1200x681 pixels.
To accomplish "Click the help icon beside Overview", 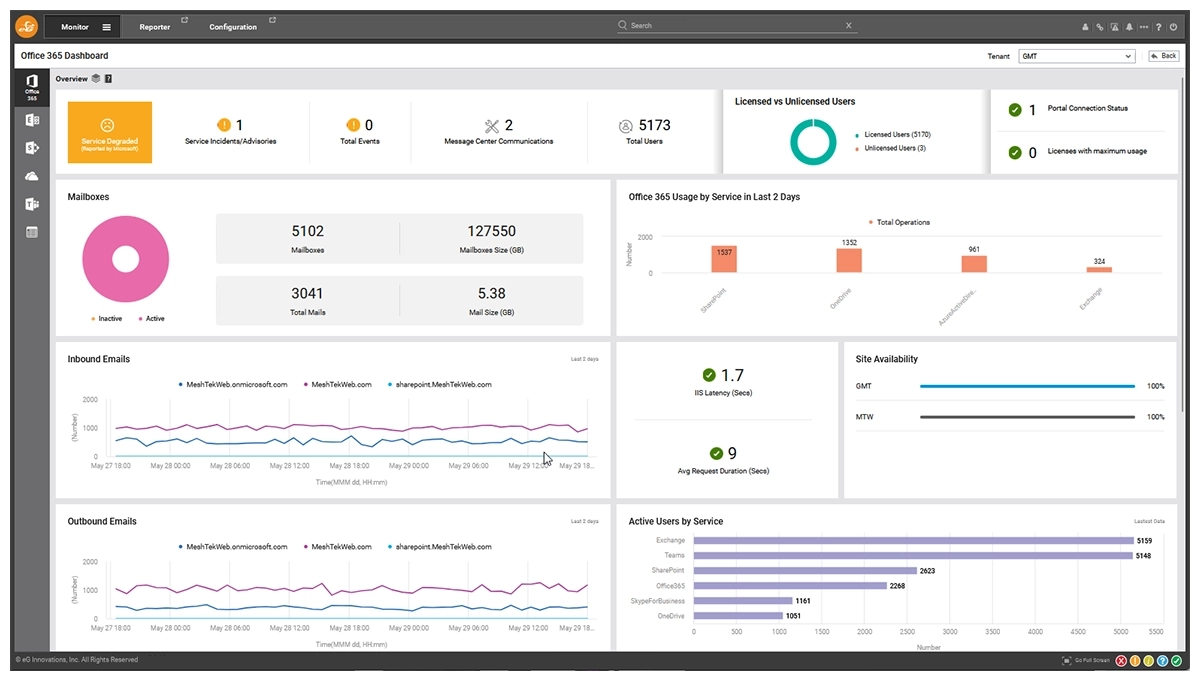I will click(x=108, y=78).
